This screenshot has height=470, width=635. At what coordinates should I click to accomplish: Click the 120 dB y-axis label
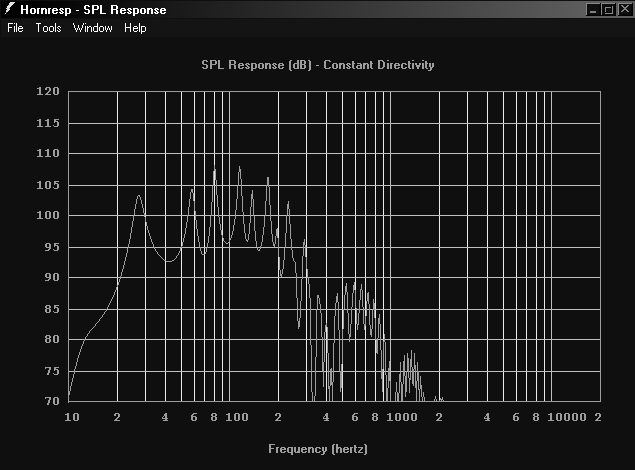(x=48, y=91)
